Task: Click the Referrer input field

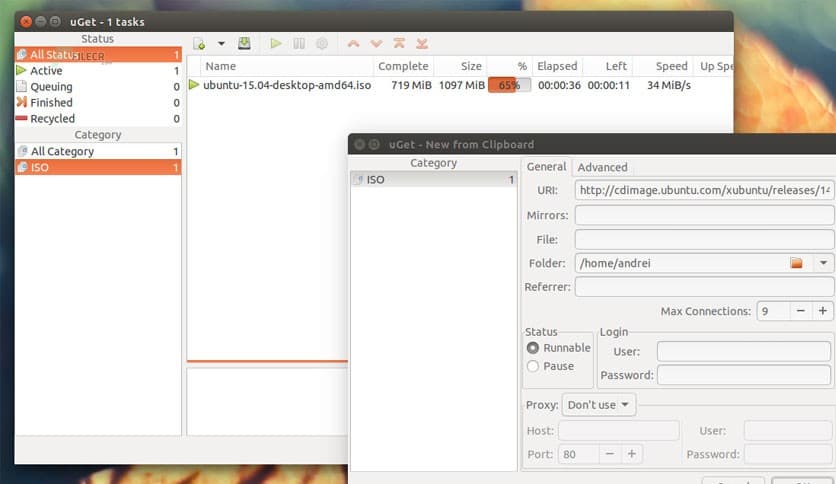Action: (704, 287)
